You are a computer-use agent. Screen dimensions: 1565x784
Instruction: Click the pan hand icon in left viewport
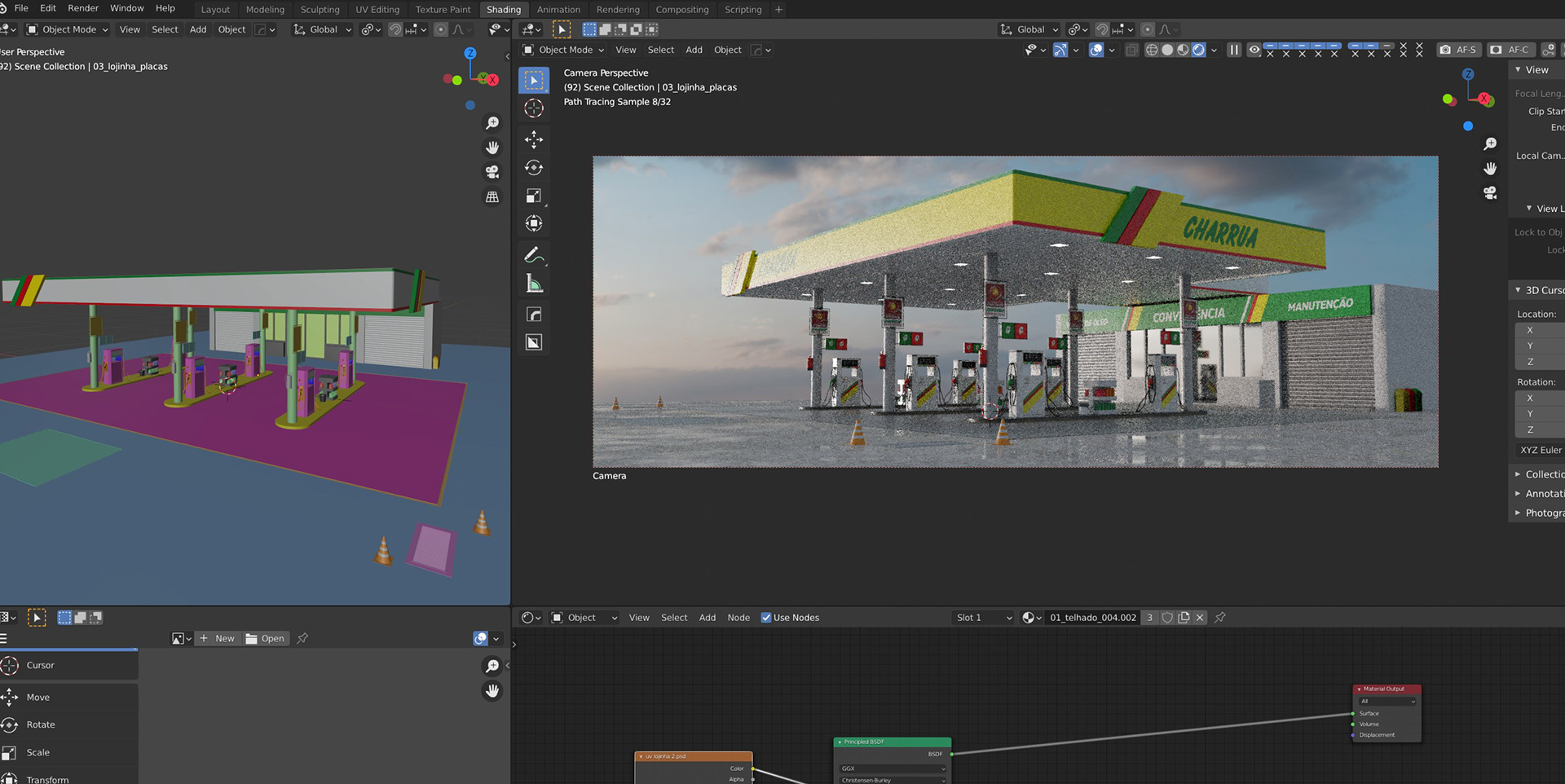click(x=492, y=148)
